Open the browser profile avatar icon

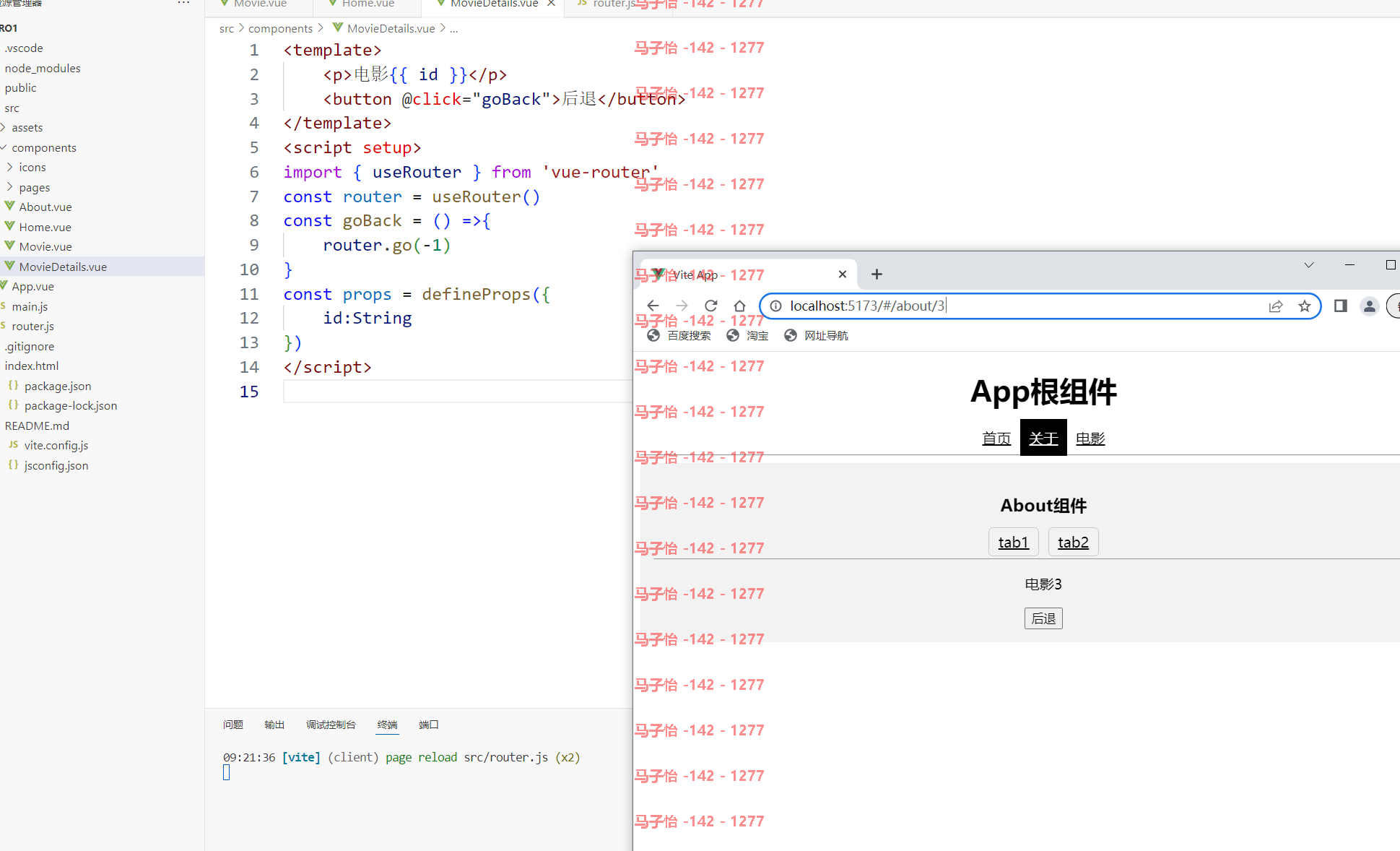pyautogui.click(x=1369, y=306)
